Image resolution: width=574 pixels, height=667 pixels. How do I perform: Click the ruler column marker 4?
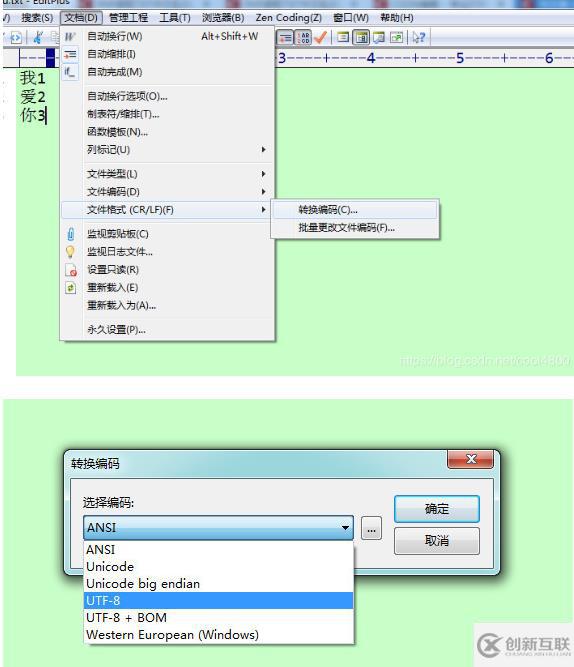pyautogui.click(x=371, y=58)
